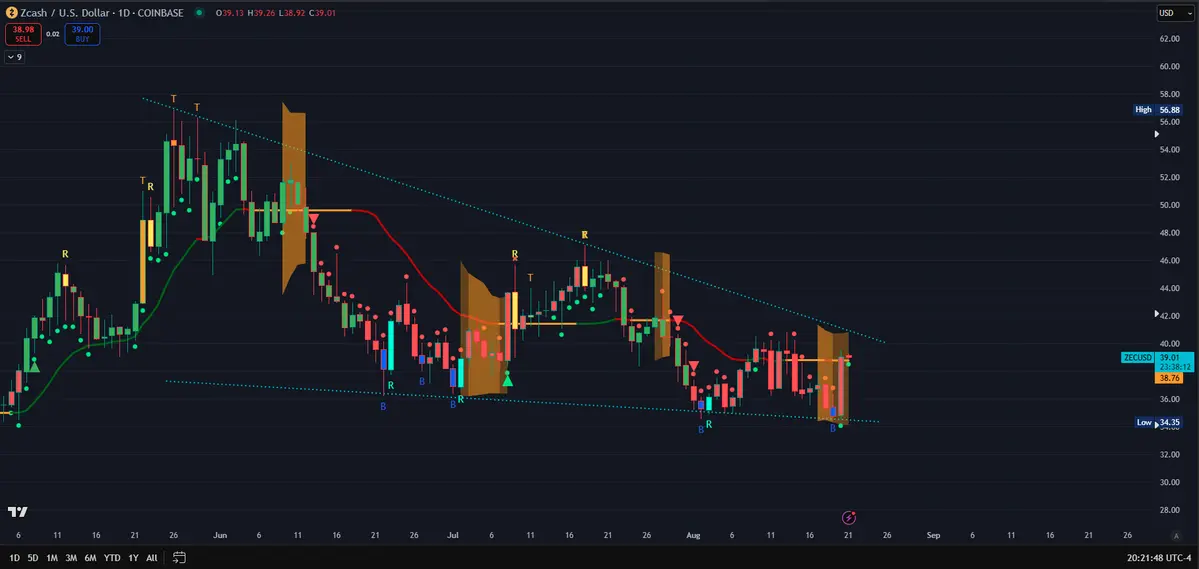The height and width of the screenshot is (569, 1199).
Task: Open symbol search via Zcash / U.S. Dollar title
Action: click(x=104, y=12)
